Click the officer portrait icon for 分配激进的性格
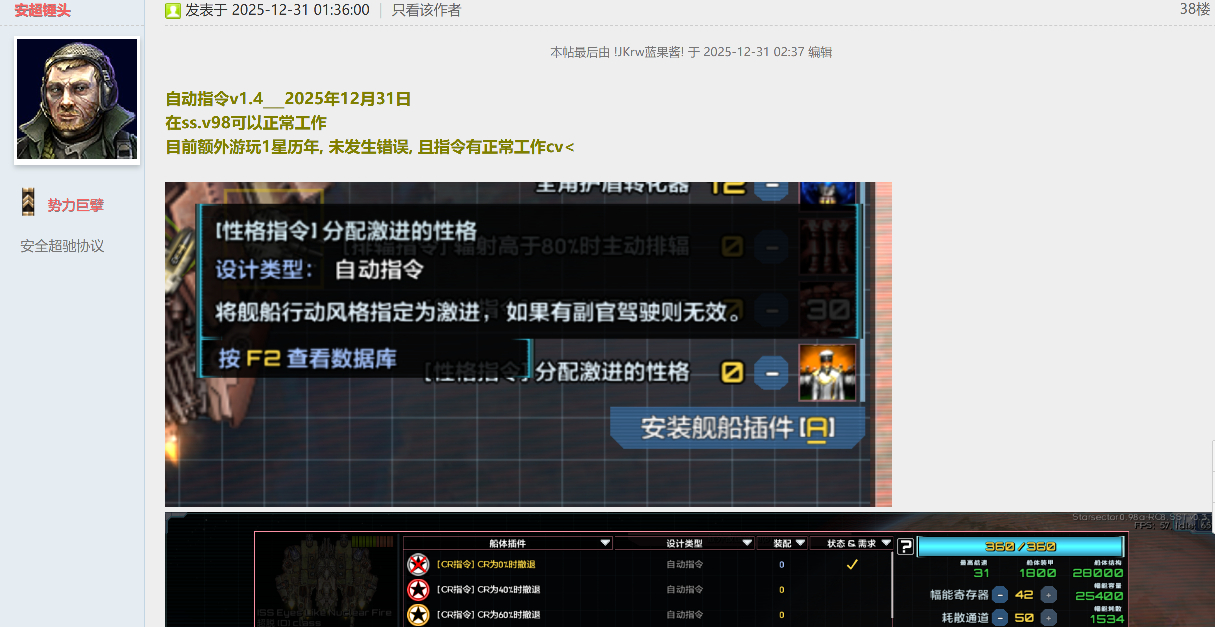This screenshot has width=1215, height=627. coord(827,372)
